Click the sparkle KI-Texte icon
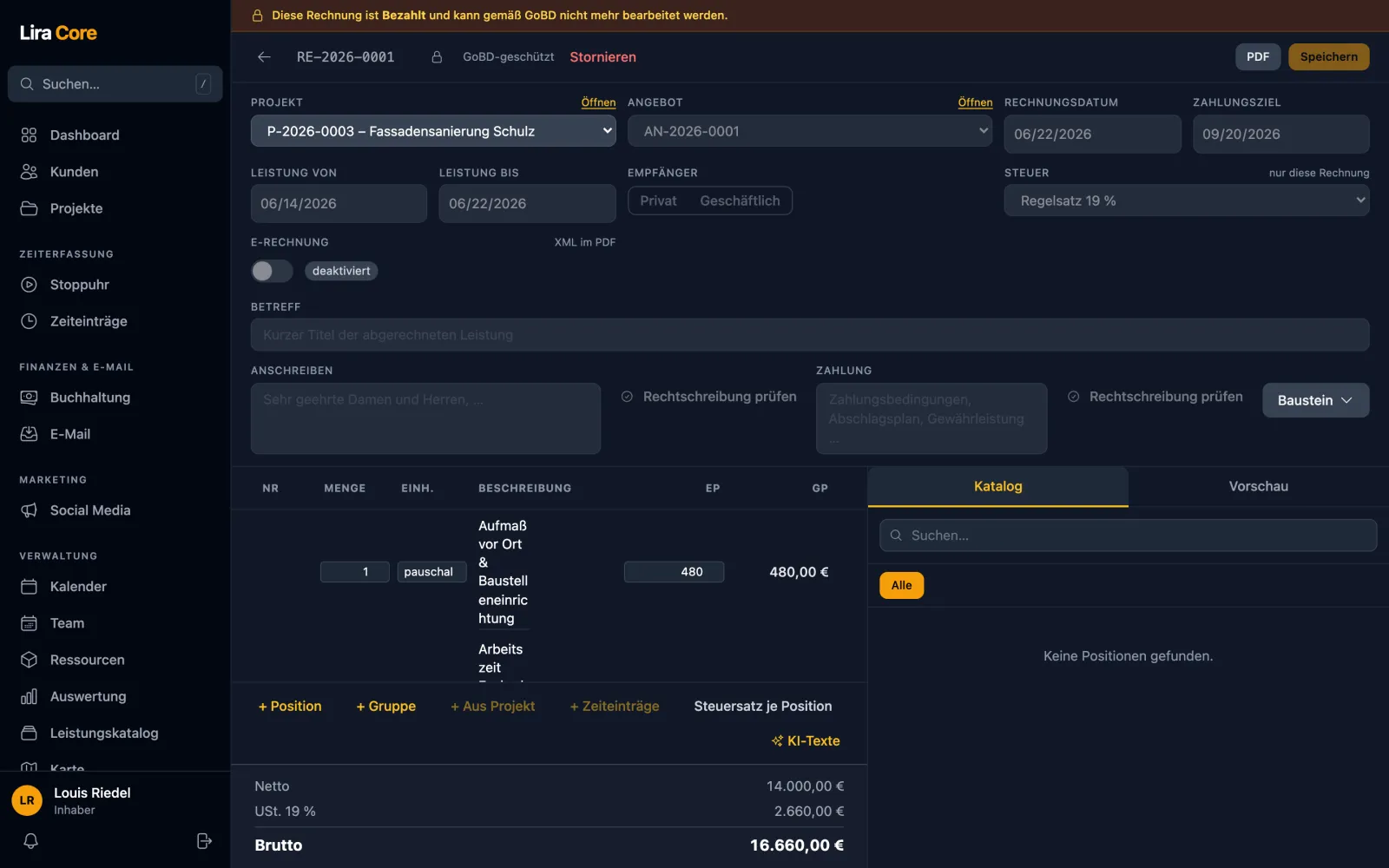The height and width of the screenshot is (868, 1389). point(777,741)
